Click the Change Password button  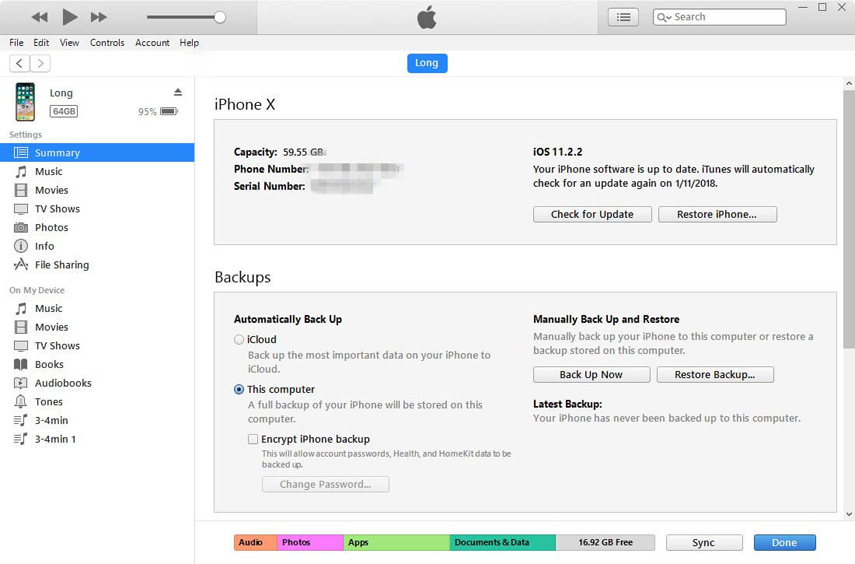(x=326, y=484)
